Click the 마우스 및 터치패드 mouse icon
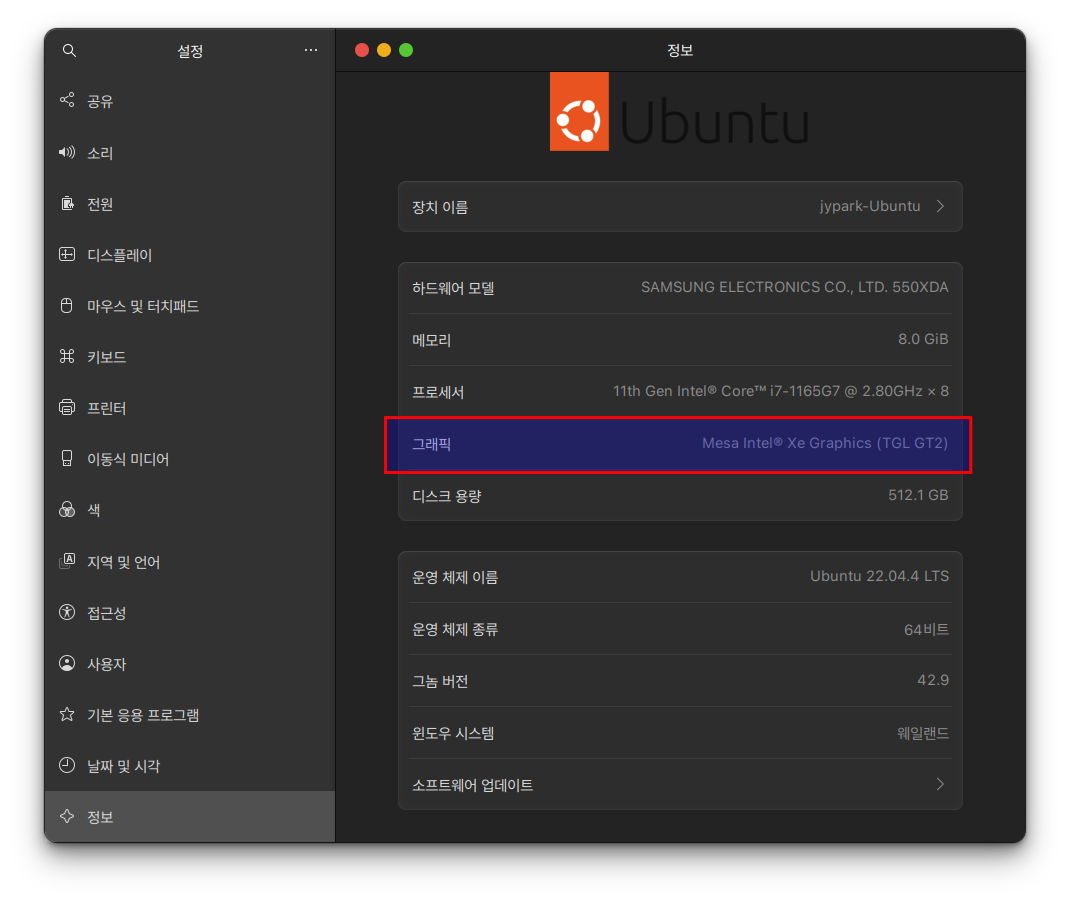Image resolution: width=1070 pixels, height=903 pixels. click(x=67, y=306)
